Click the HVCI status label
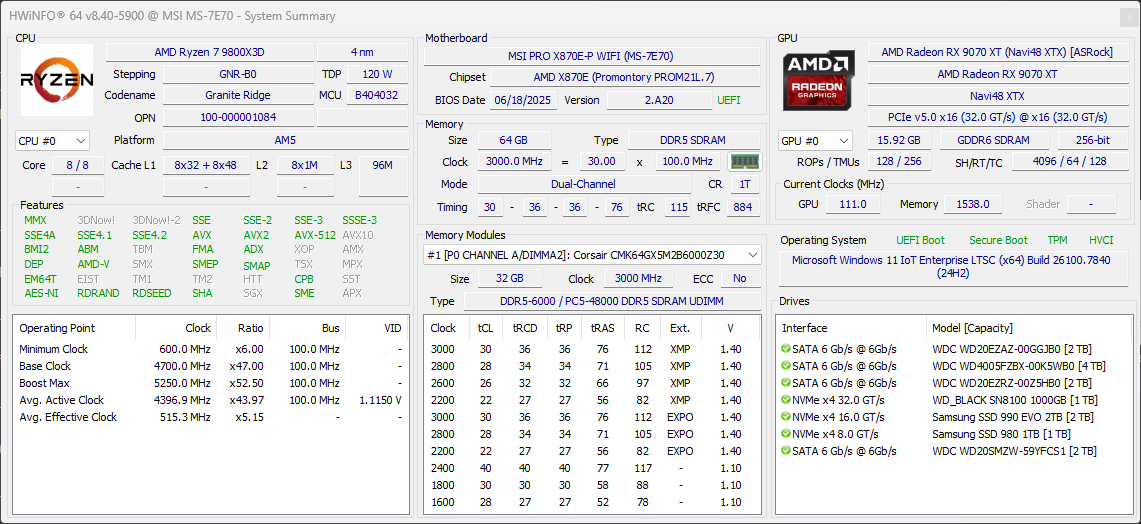The width and height of the screenshot is (1141, 524). point(1101,240)
